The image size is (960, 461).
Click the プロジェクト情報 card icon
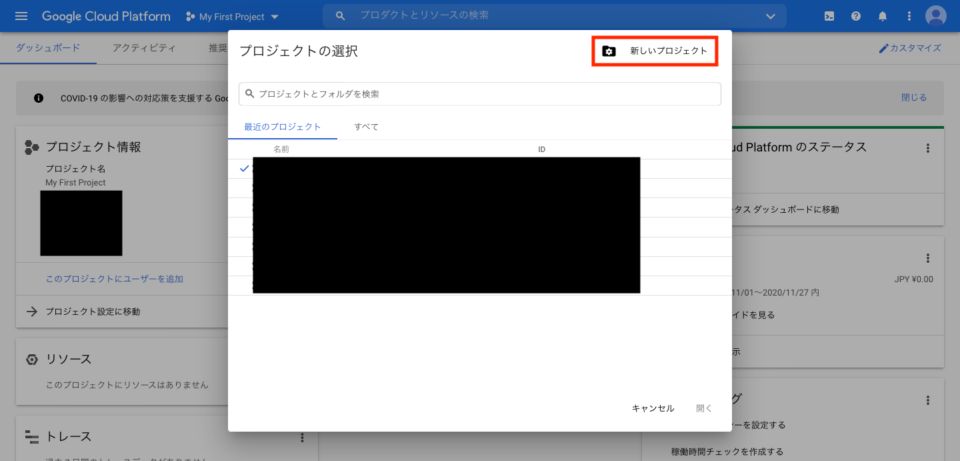[x=31, y=147]
